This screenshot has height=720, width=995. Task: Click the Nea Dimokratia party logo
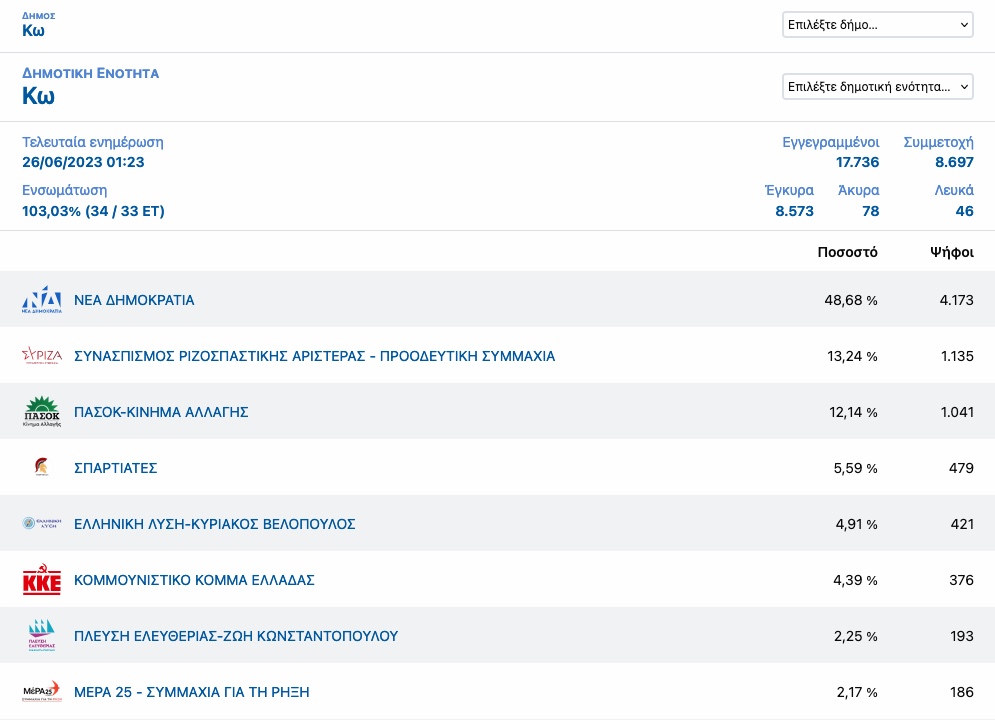(x=42, y=299)
